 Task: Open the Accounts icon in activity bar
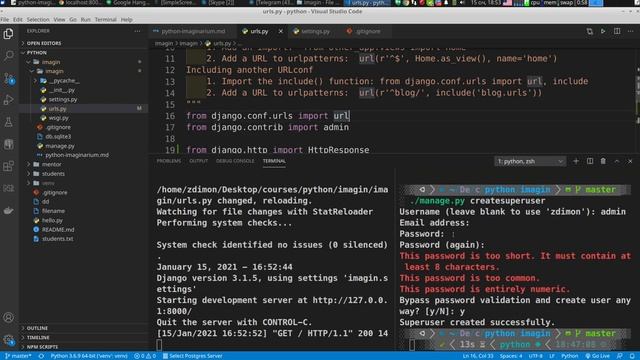click(x=8, y=317)
